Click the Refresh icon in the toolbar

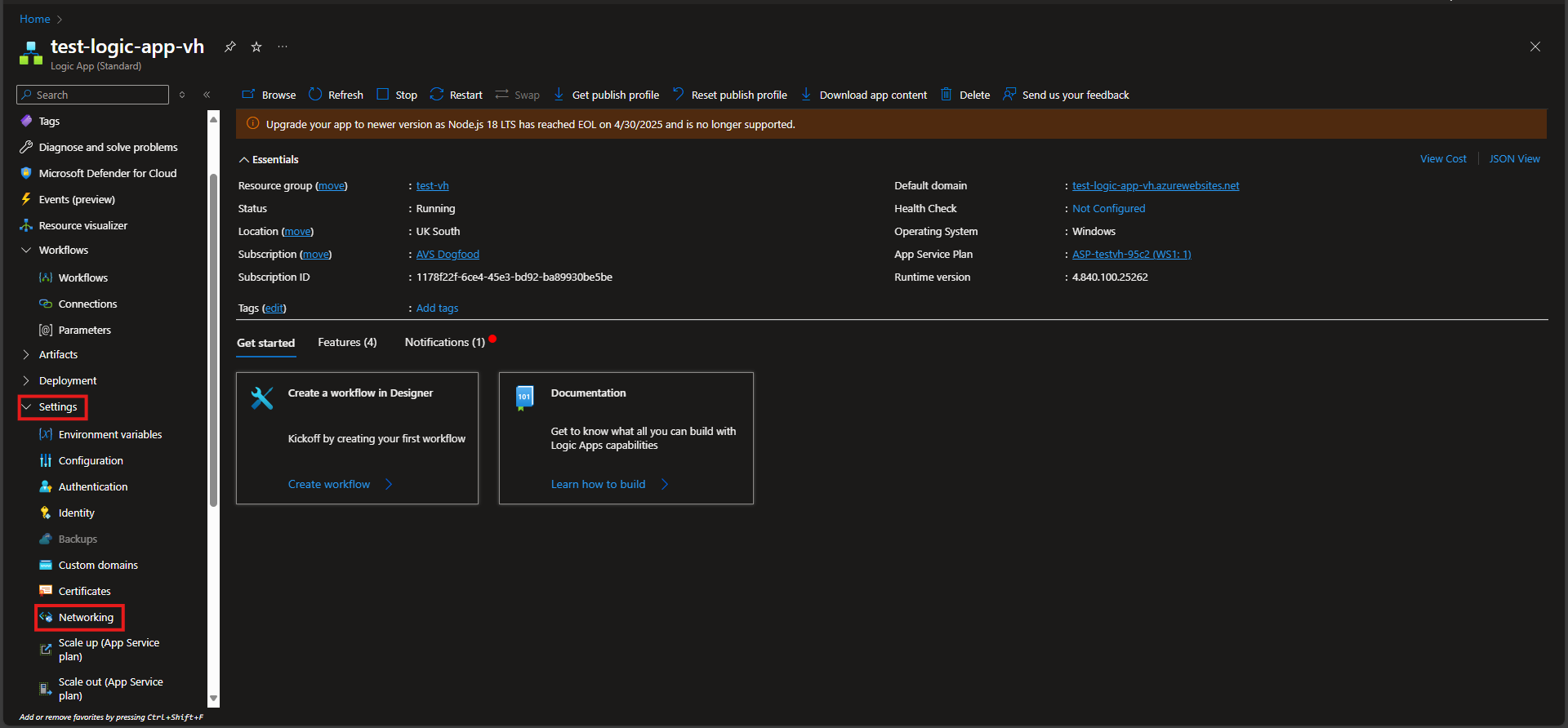point(315,95)
